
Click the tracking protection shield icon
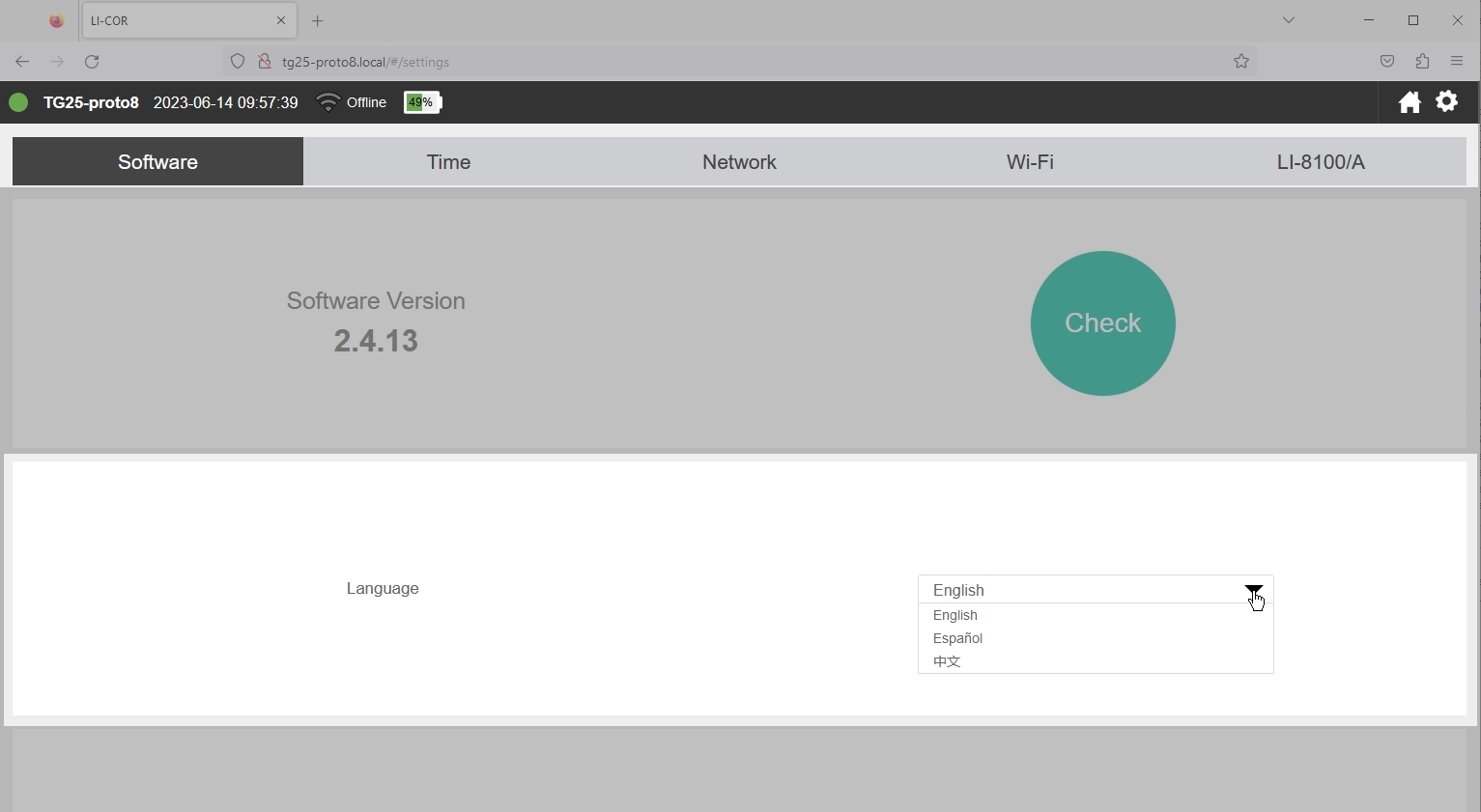[x=238, y=62]
